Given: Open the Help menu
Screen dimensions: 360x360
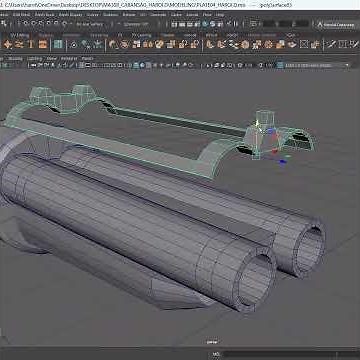Looking at the screenshot, I should pos(220,14).
